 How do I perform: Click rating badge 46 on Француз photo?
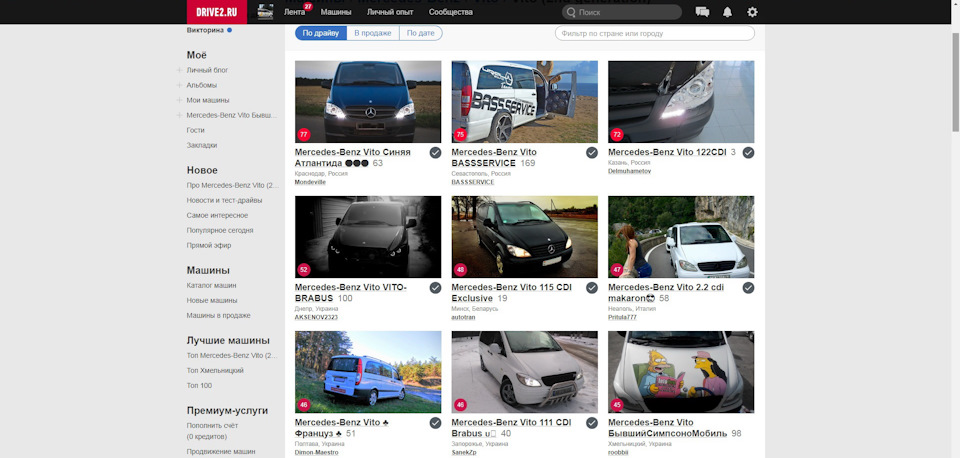tap(304, 405)
